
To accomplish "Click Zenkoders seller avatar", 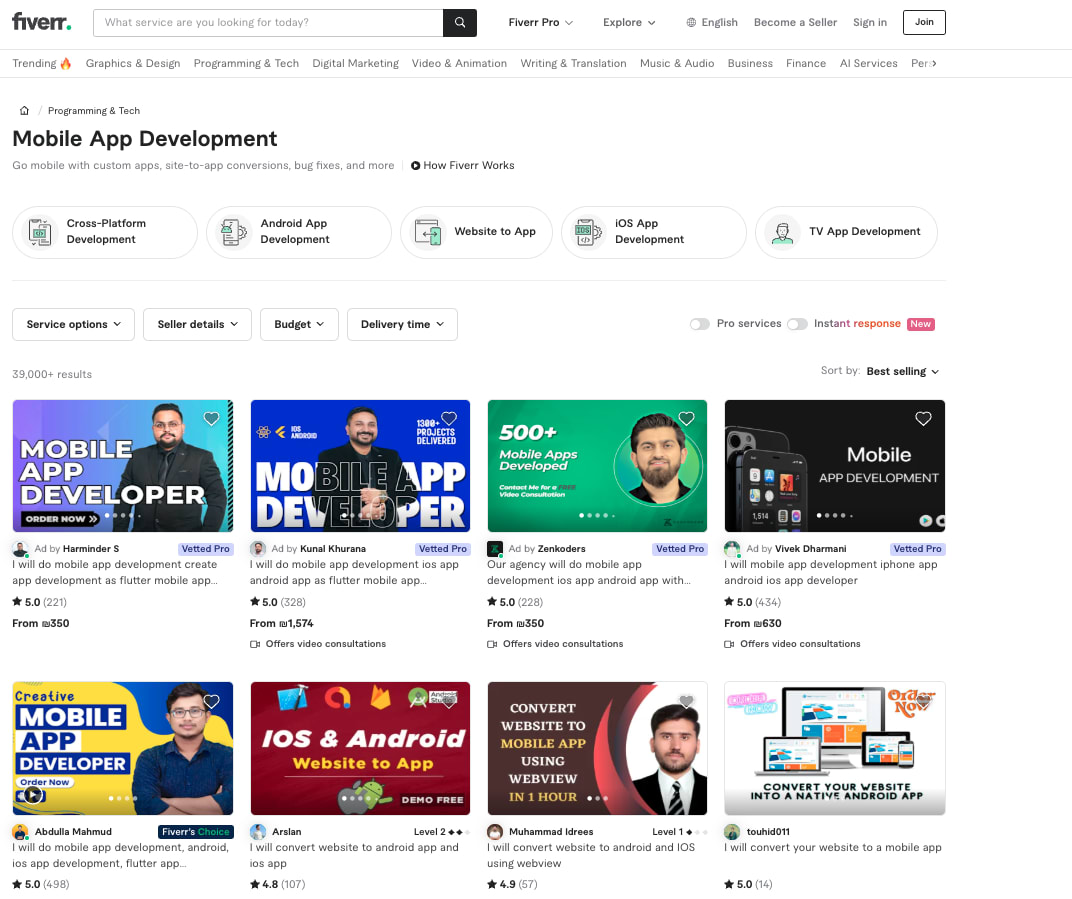I will (x=495, y=549).
